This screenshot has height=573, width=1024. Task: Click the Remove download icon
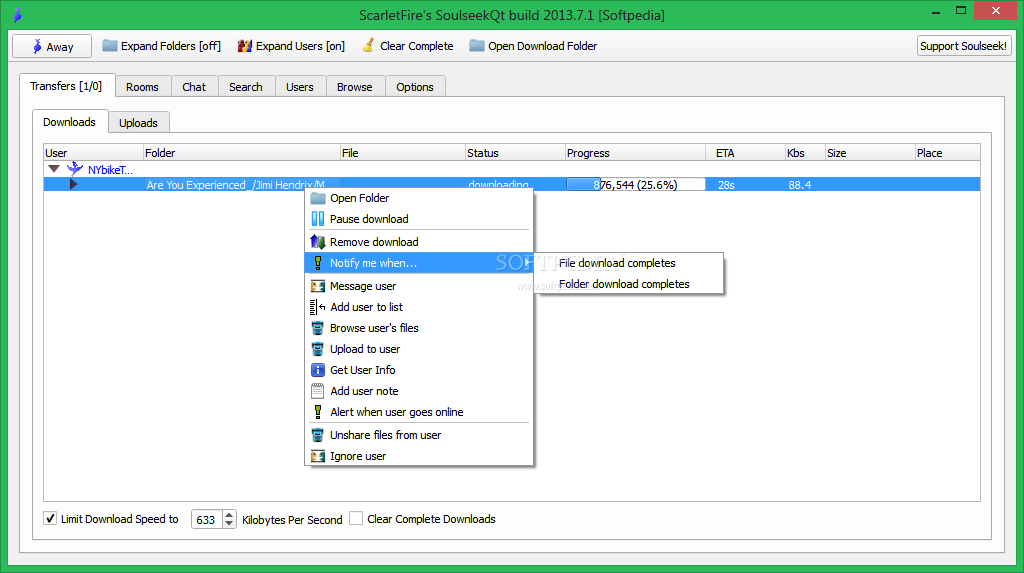pos(318,242)
